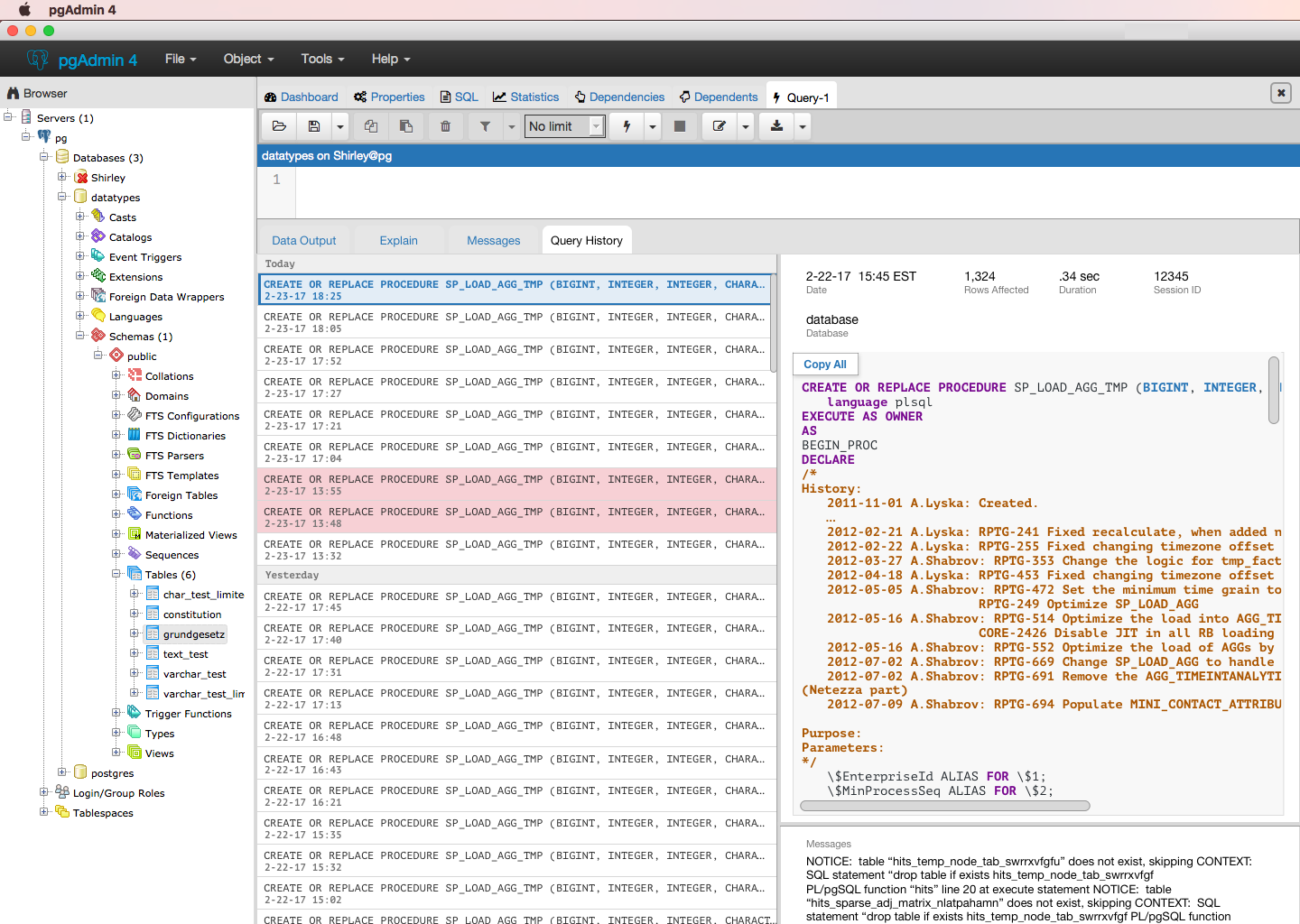Open the No limit row limit dropdown

[x=564, y=126]
